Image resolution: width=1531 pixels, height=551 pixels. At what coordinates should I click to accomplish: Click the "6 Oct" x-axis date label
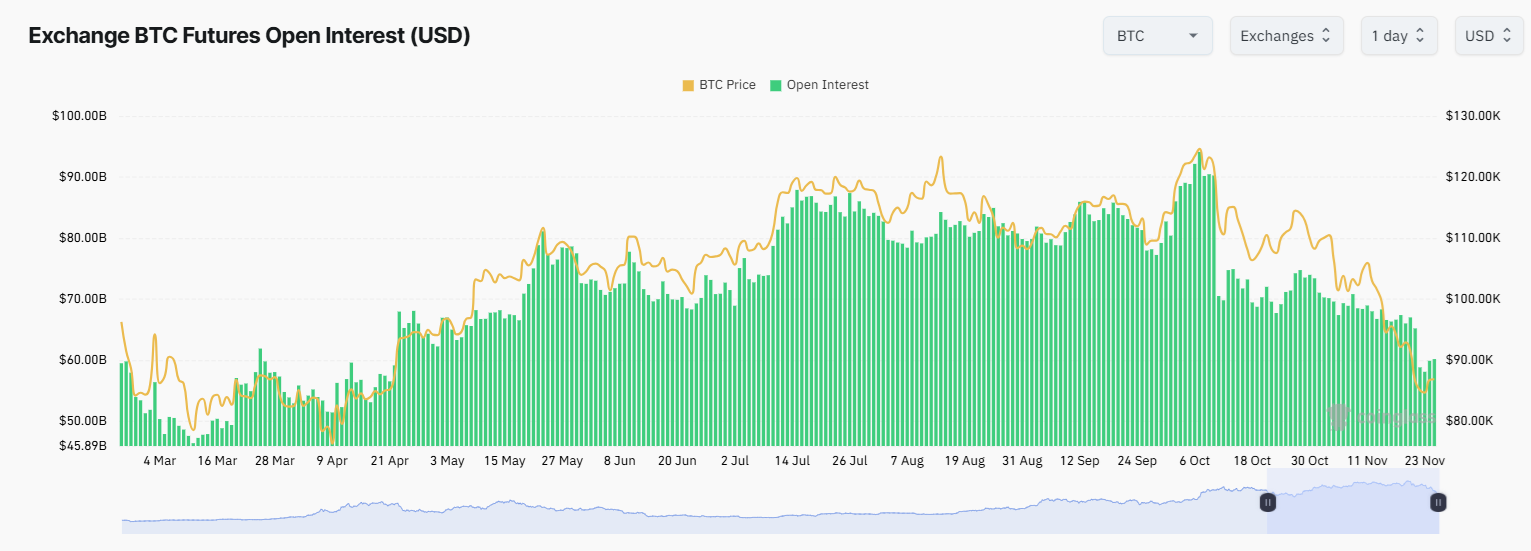(x=1194, y=461)
